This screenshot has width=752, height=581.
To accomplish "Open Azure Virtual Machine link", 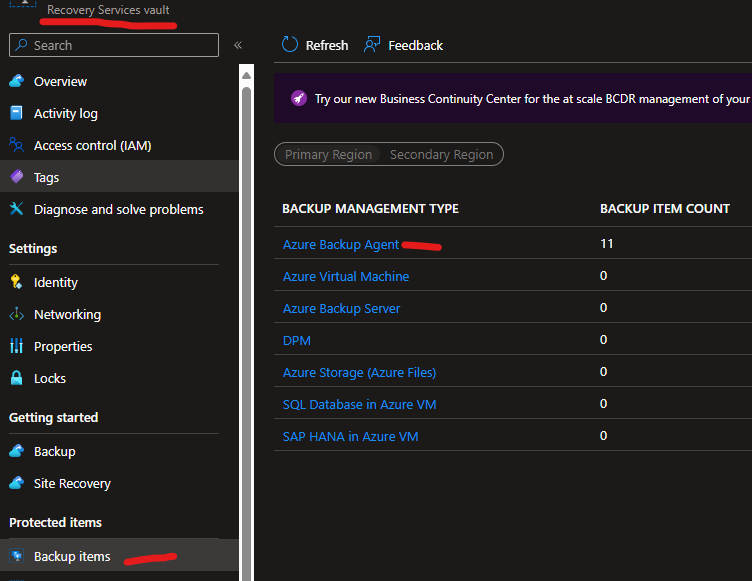I will pyautogui.click(x=346, y=276).
